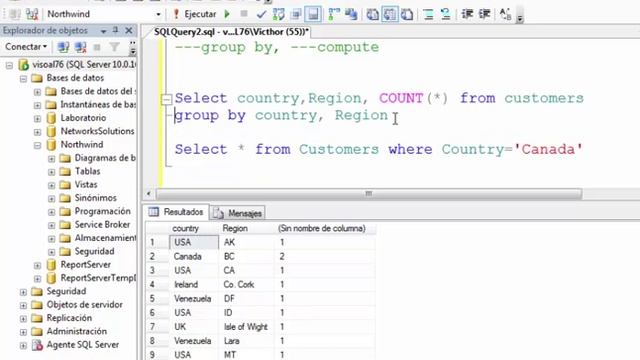The image size is (640, 360).
Task: Select Seguridad folder under Northwind
Action: click(x=94, y=251)
